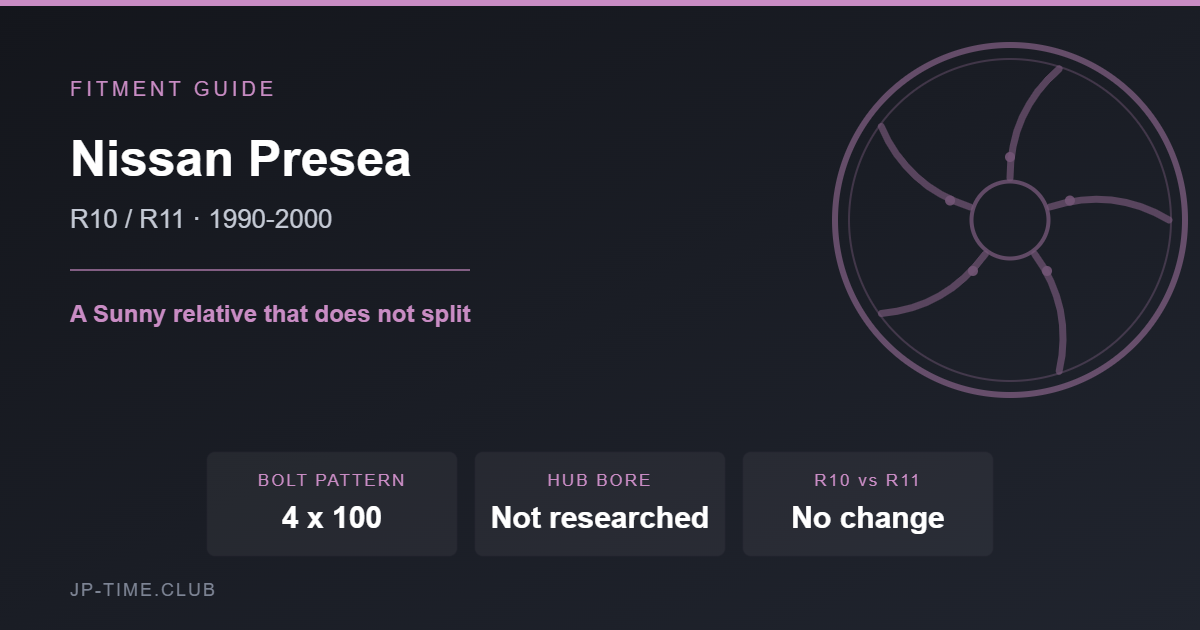Click the 4 x 100 value
Image resolution: width=1200 pixels, height=630 pixels.
pyautogui.click(x=332, y=518)
